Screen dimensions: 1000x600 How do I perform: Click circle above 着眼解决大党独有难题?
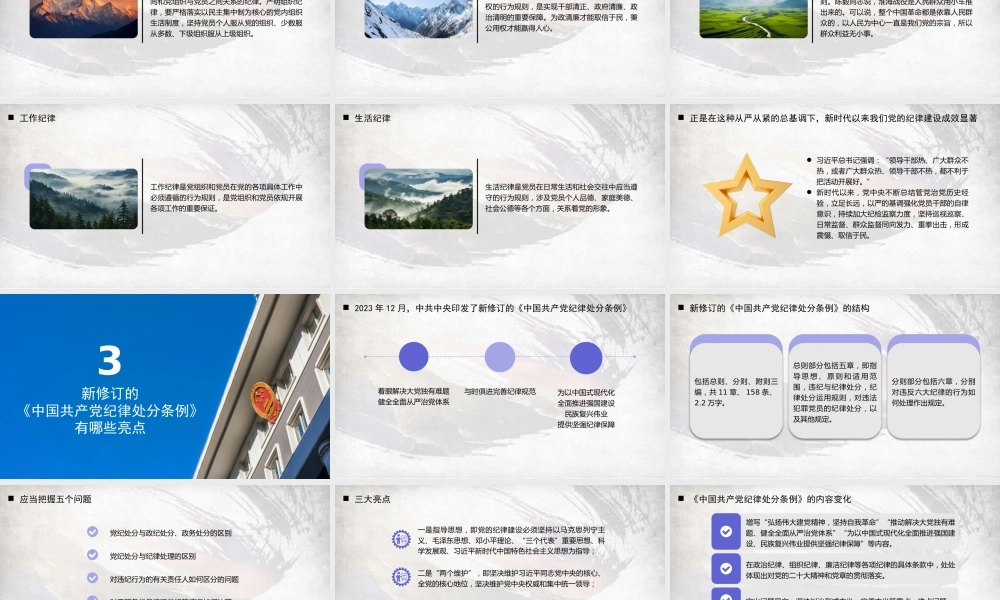click(413, 356)
